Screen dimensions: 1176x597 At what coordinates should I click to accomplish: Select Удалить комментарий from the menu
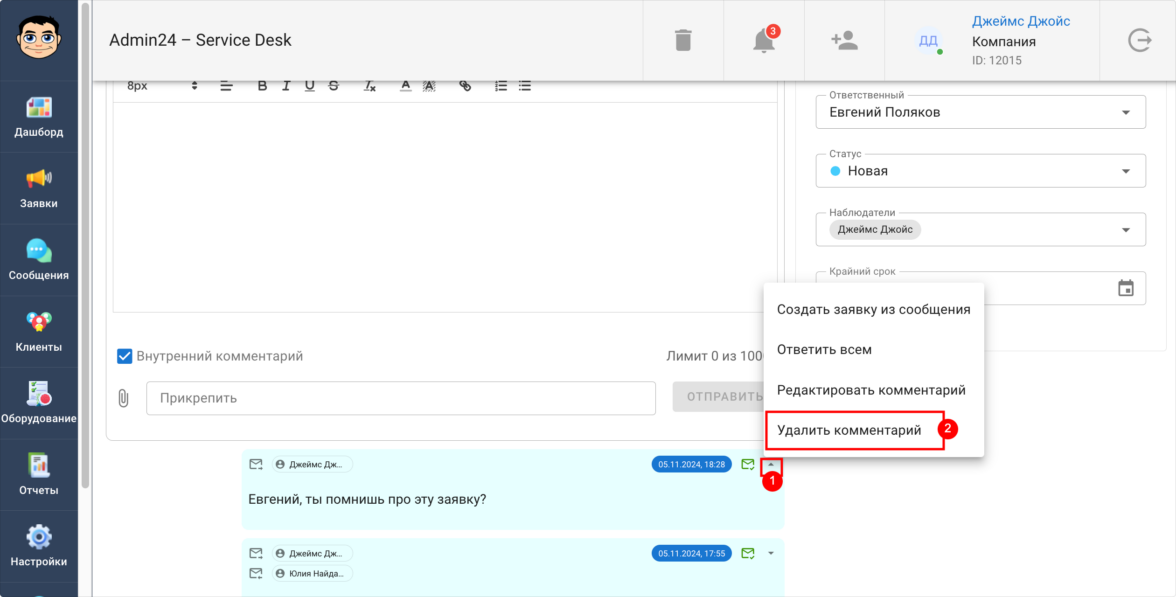point(849,430)
